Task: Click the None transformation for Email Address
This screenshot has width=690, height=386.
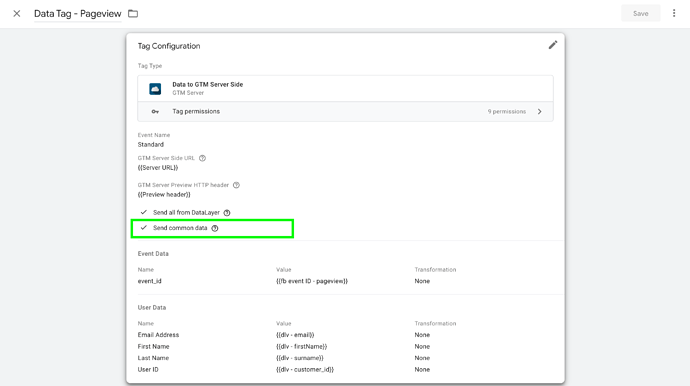Action: coord(422,335)
